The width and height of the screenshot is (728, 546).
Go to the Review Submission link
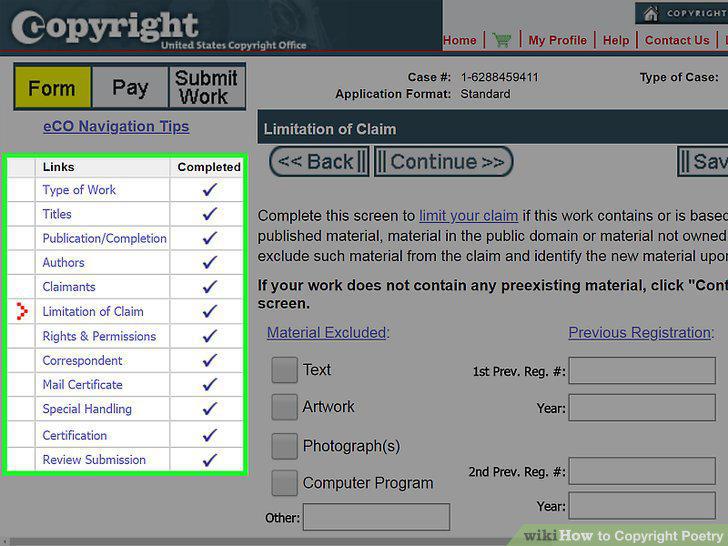point(94,460)
